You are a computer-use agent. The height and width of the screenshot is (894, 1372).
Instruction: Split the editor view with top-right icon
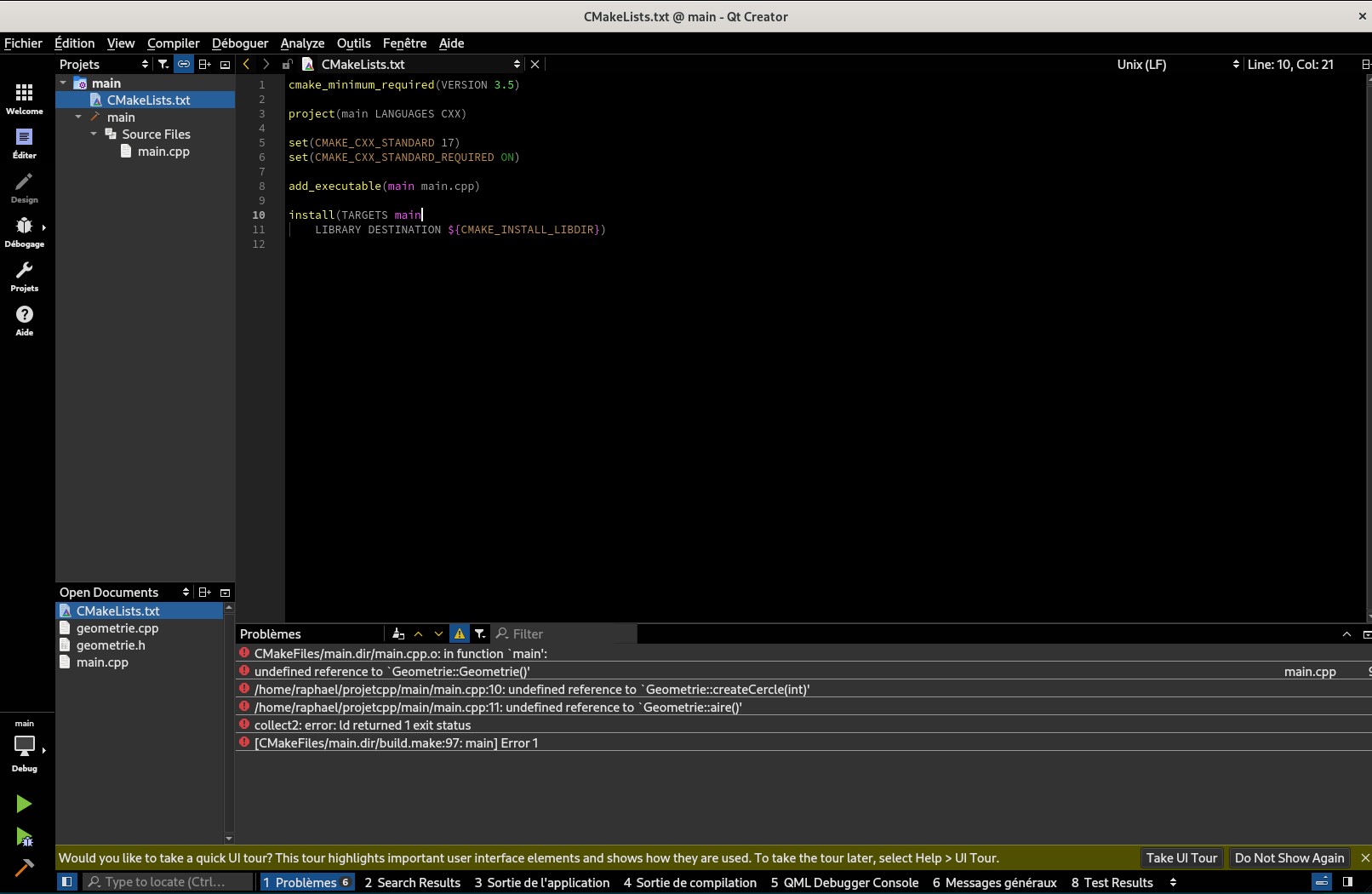(x=1365, y=64)
